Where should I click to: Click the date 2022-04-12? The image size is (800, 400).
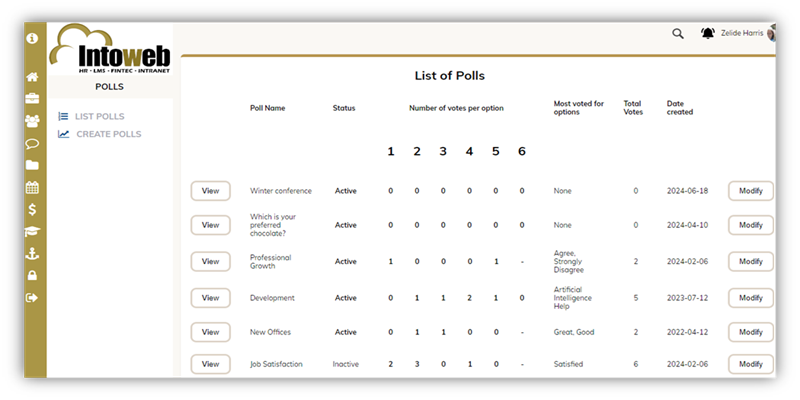[687, 332]
